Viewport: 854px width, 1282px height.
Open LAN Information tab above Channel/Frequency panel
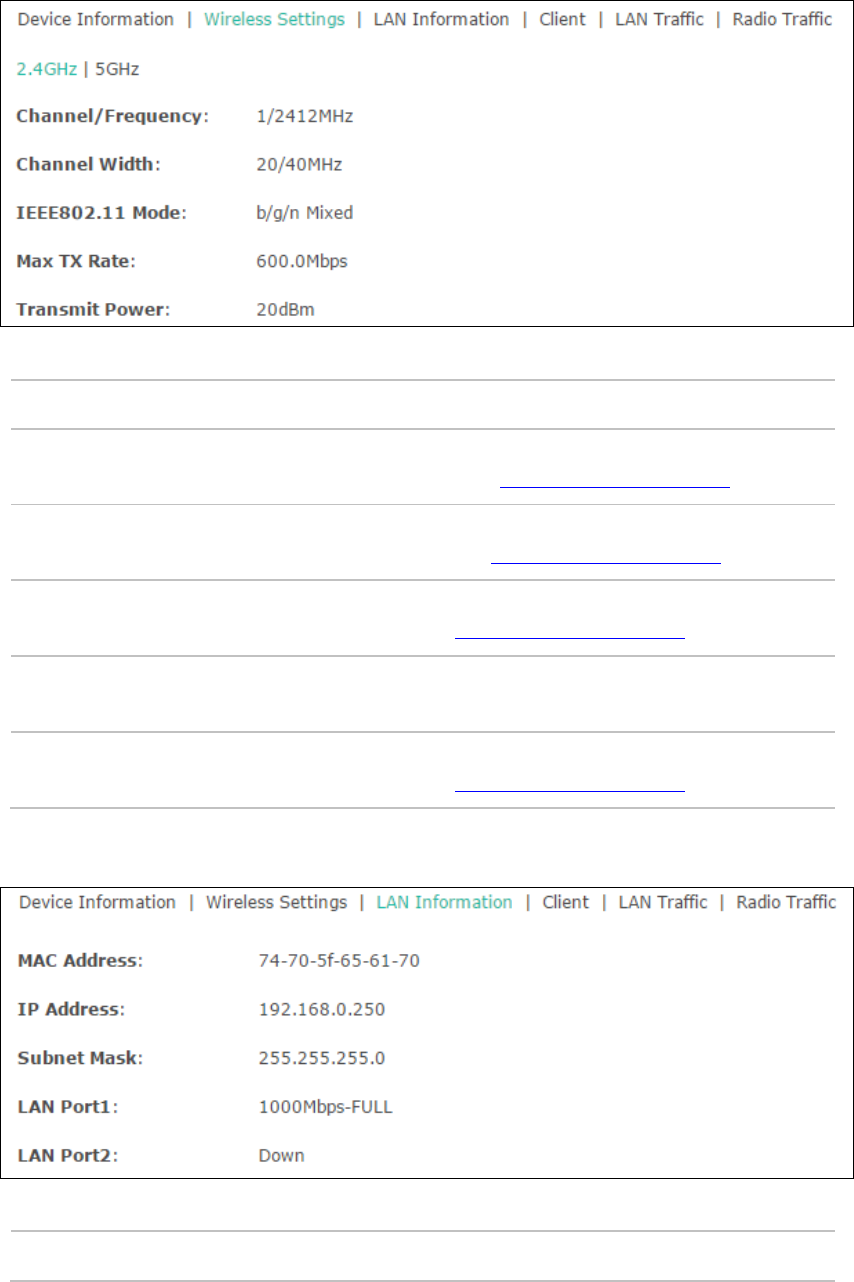[x=441, y=19]
